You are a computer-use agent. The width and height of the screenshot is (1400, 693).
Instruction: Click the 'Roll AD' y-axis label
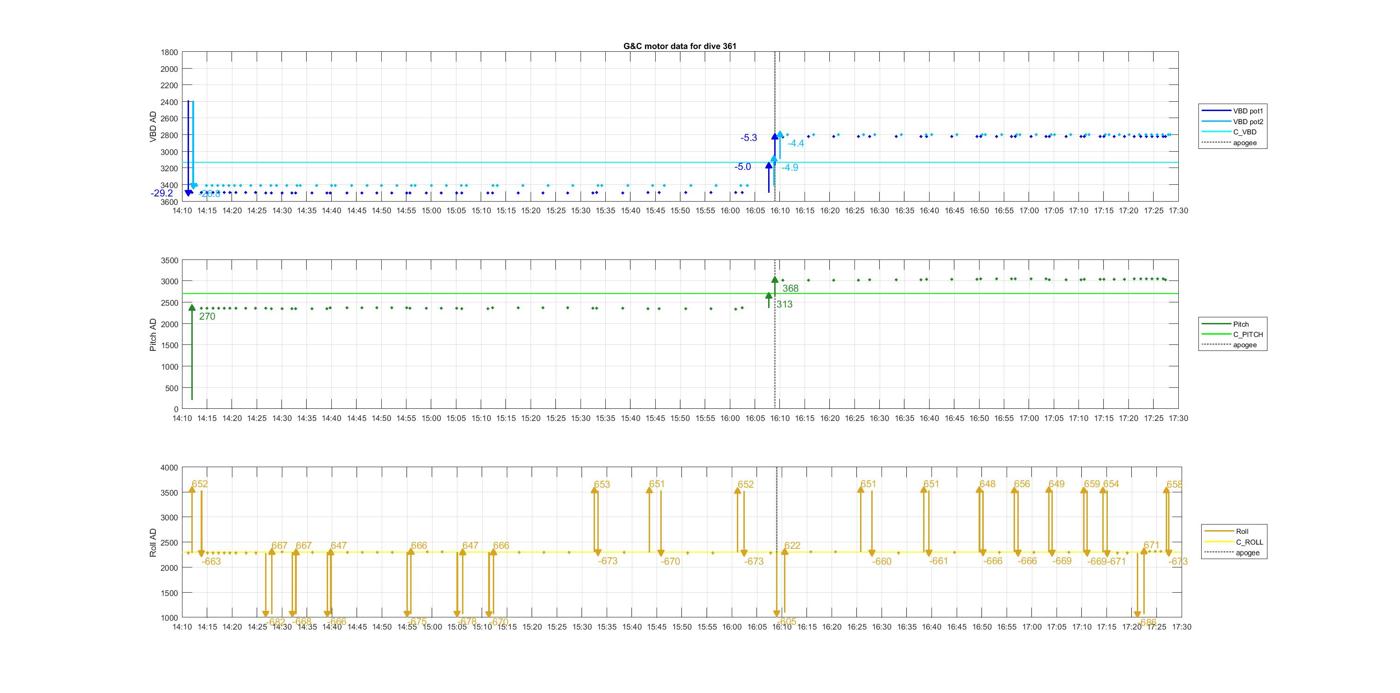tap(155, 543)
